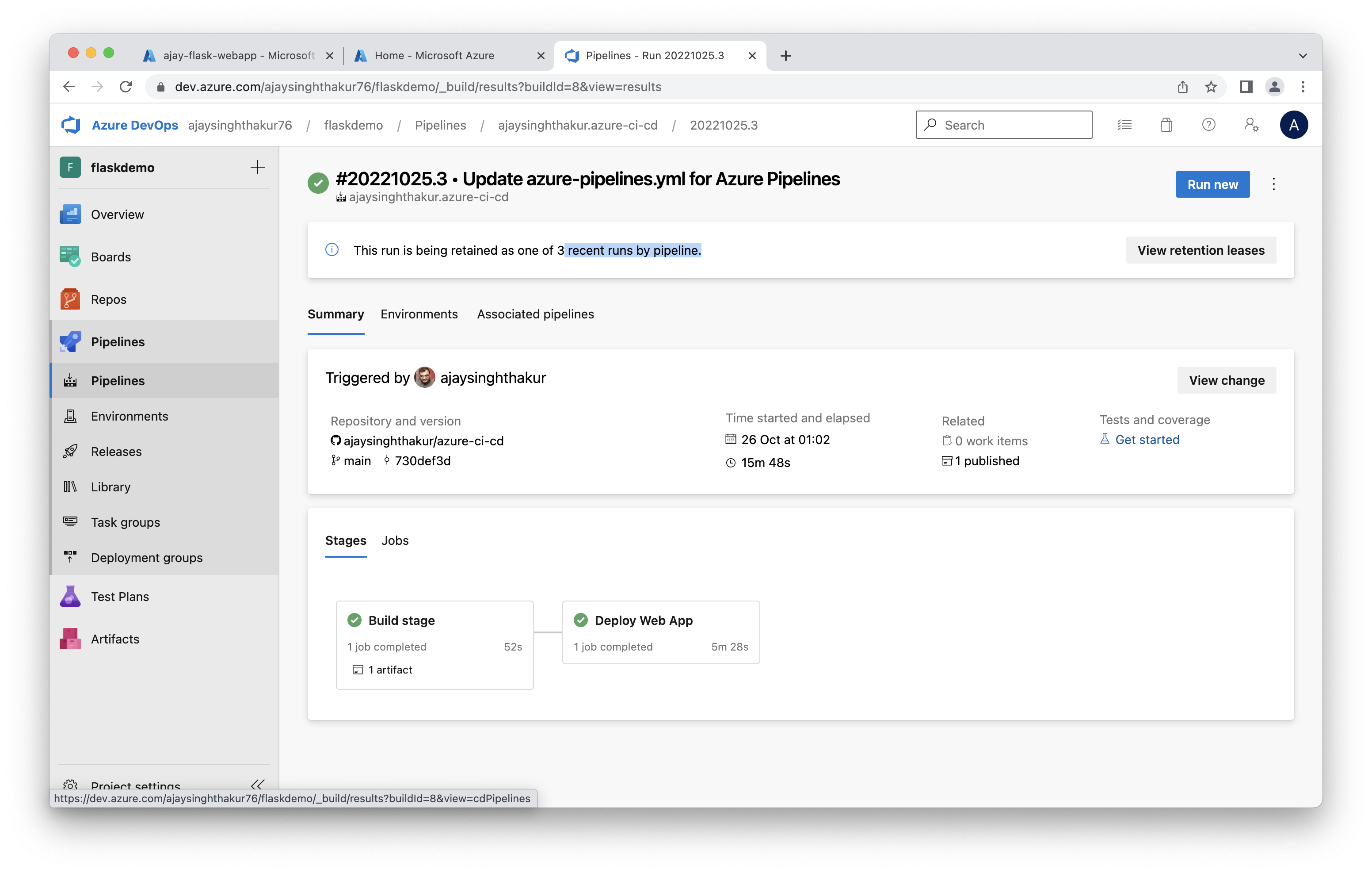Click the Marketplace shopping bag icon
Viewport: 1372px width, 873px height.
pyautogui.click(x=1166, y=125)
